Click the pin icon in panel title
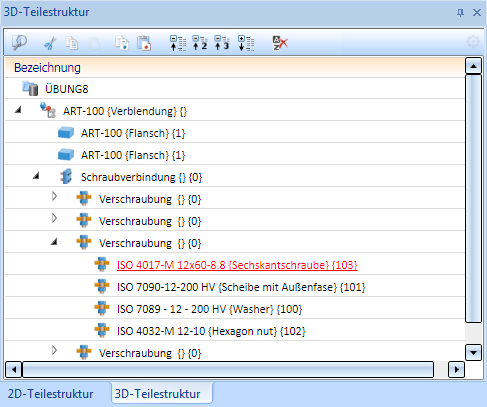487x407 pixels. [460, 13]
